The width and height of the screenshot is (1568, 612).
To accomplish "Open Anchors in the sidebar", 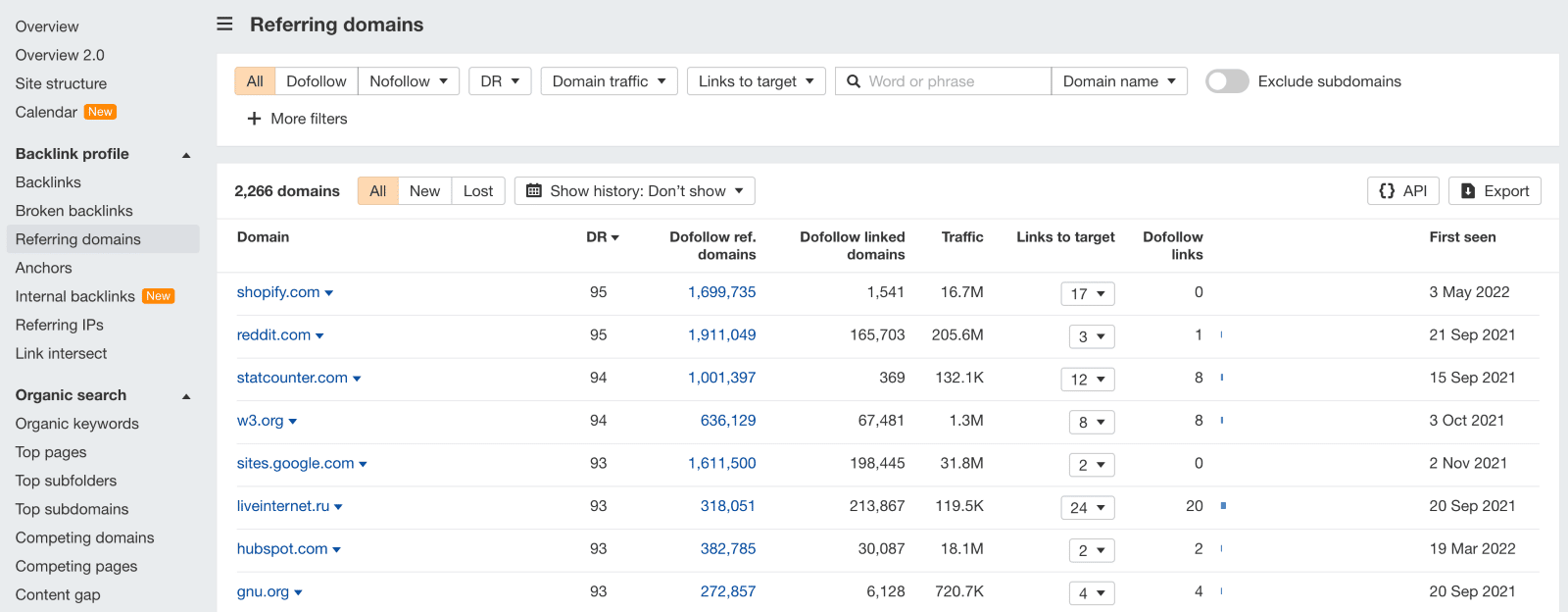I will point(44,268).
